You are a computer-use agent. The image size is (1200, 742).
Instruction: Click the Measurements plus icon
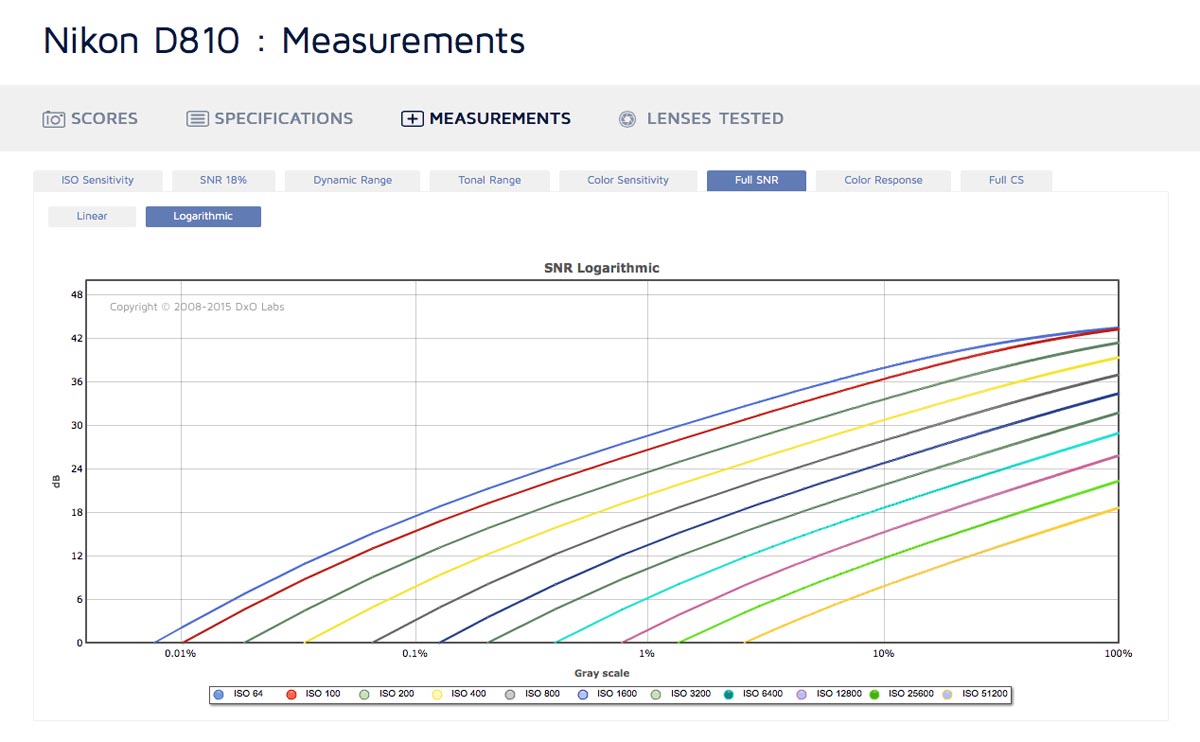coord(412,119)
